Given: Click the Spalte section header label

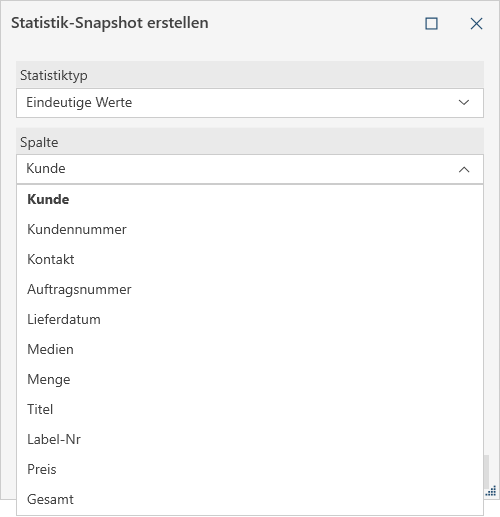Looking at the screenshot, I should coord(39,142).
